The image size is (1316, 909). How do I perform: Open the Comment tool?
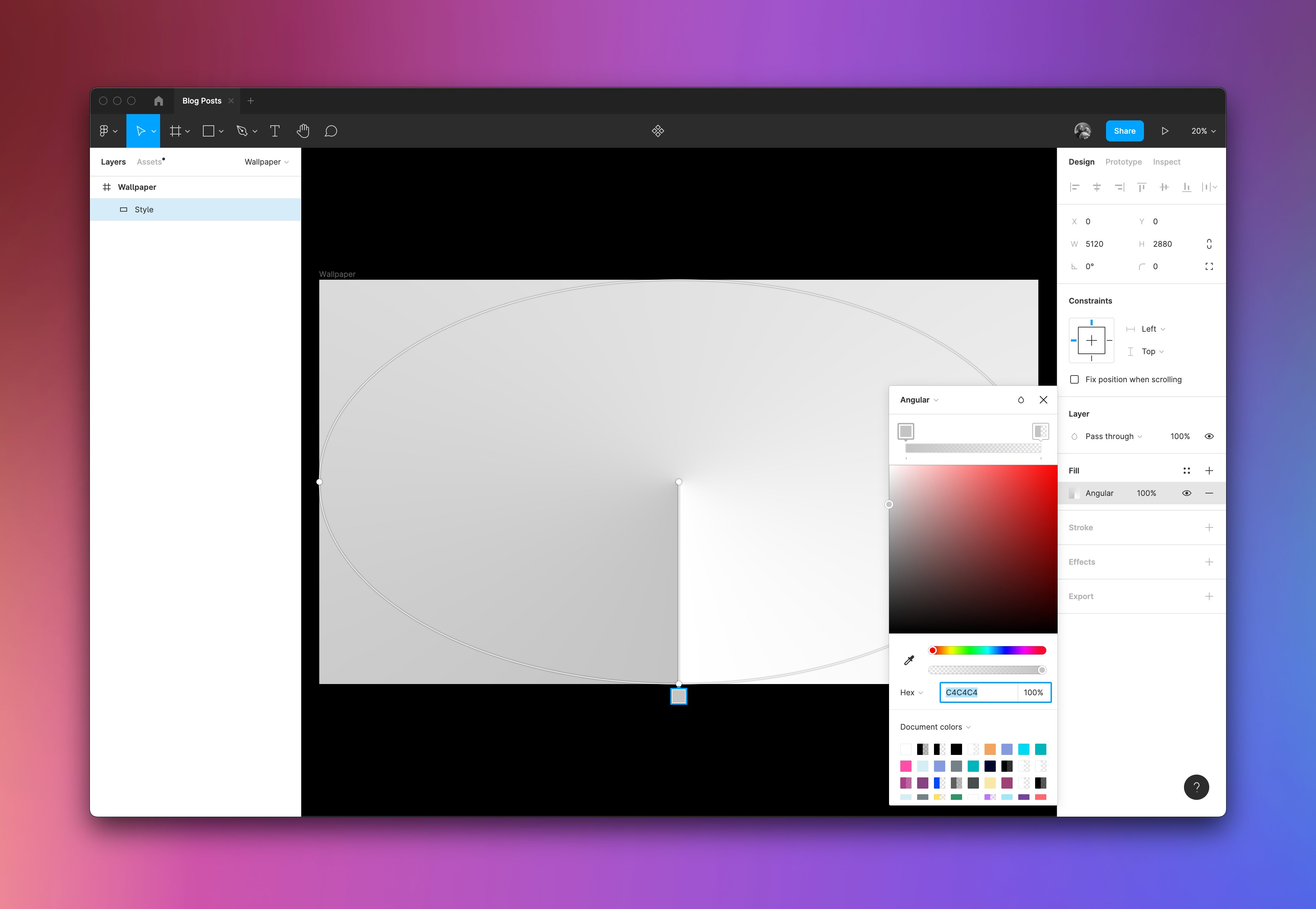point(331,131)
